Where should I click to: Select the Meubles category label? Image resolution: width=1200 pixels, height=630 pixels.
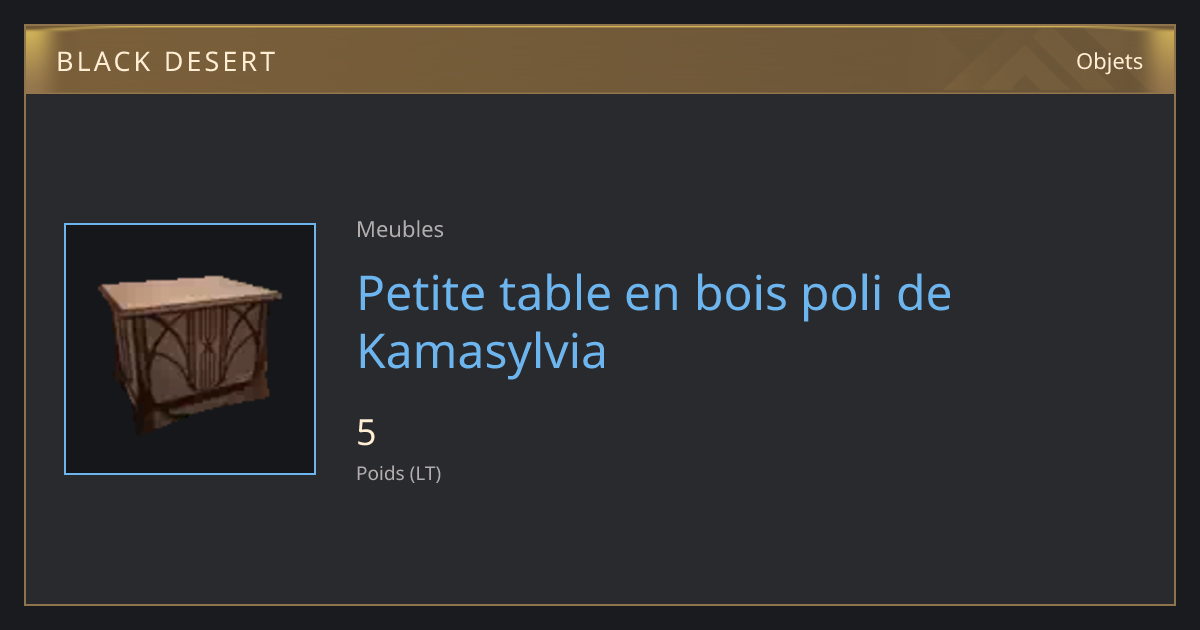coord(400,229)
